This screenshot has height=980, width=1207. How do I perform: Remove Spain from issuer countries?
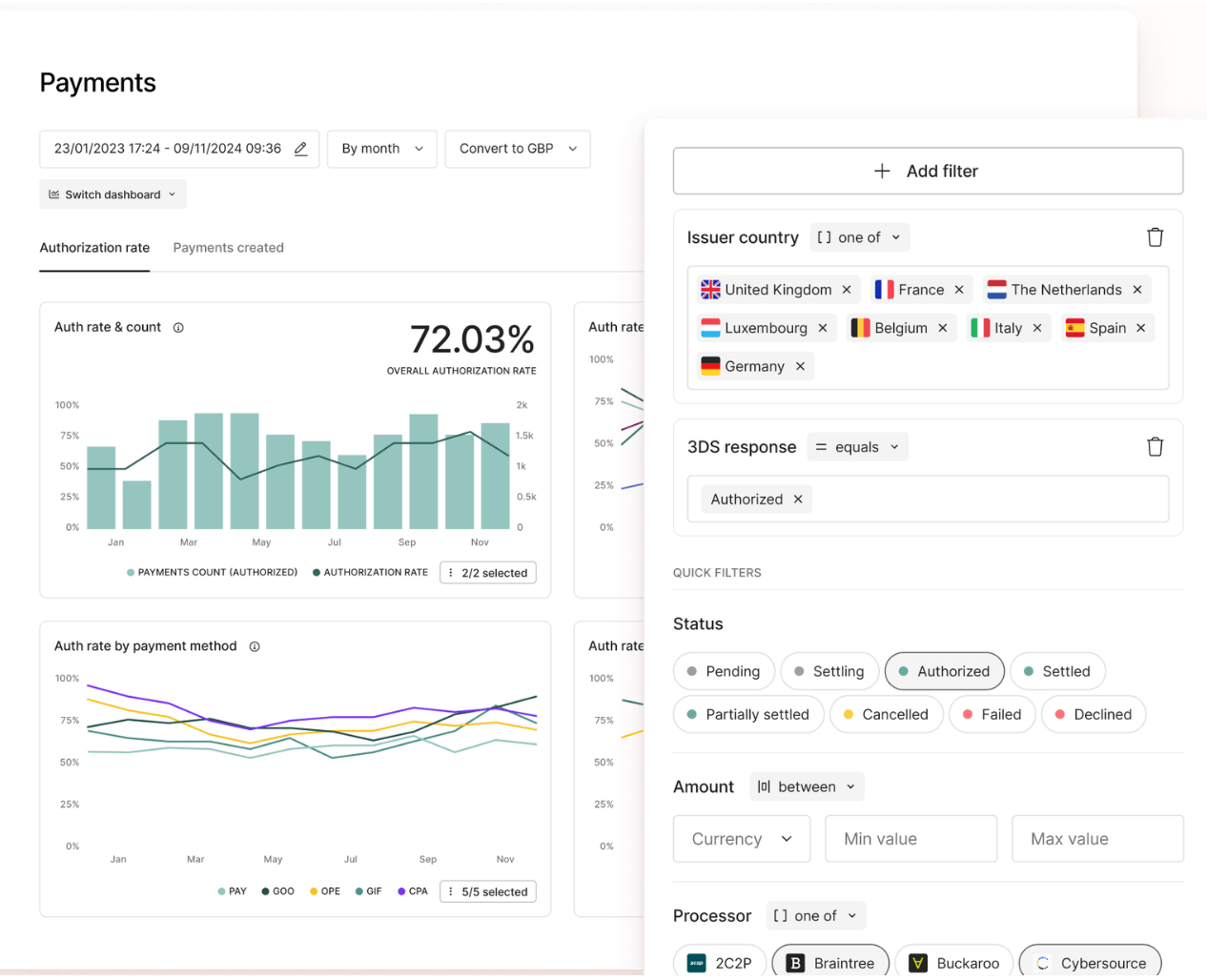pyautogui.click(x=1141, y=328)
